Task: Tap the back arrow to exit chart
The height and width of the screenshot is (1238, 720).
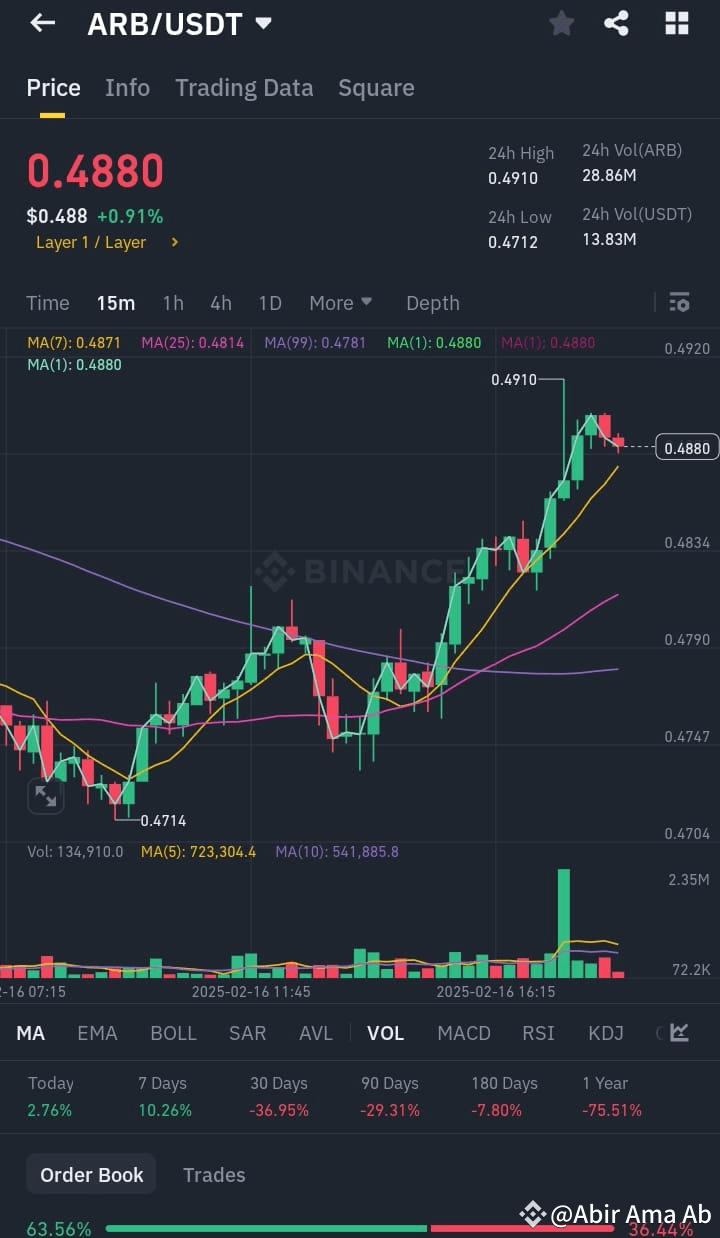Action: [41, 22]
